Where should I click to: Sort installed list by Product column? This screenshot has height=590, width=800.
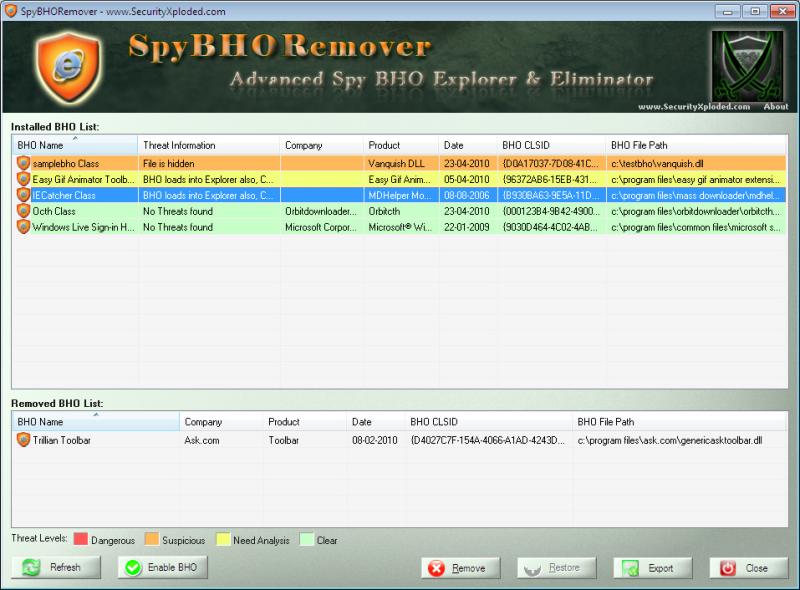(x=401, y=145)
